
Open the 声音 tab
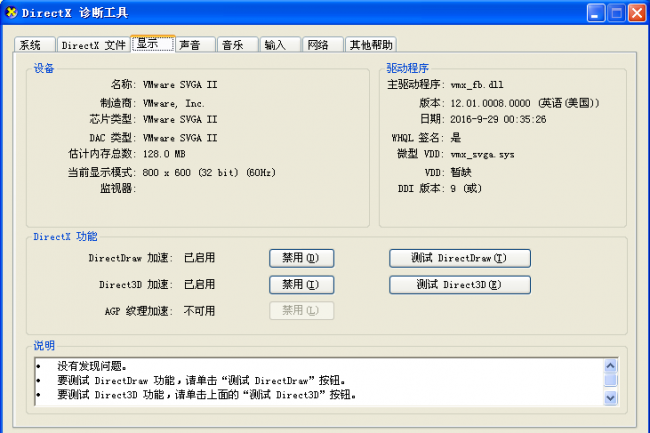[x=196, y=45]
